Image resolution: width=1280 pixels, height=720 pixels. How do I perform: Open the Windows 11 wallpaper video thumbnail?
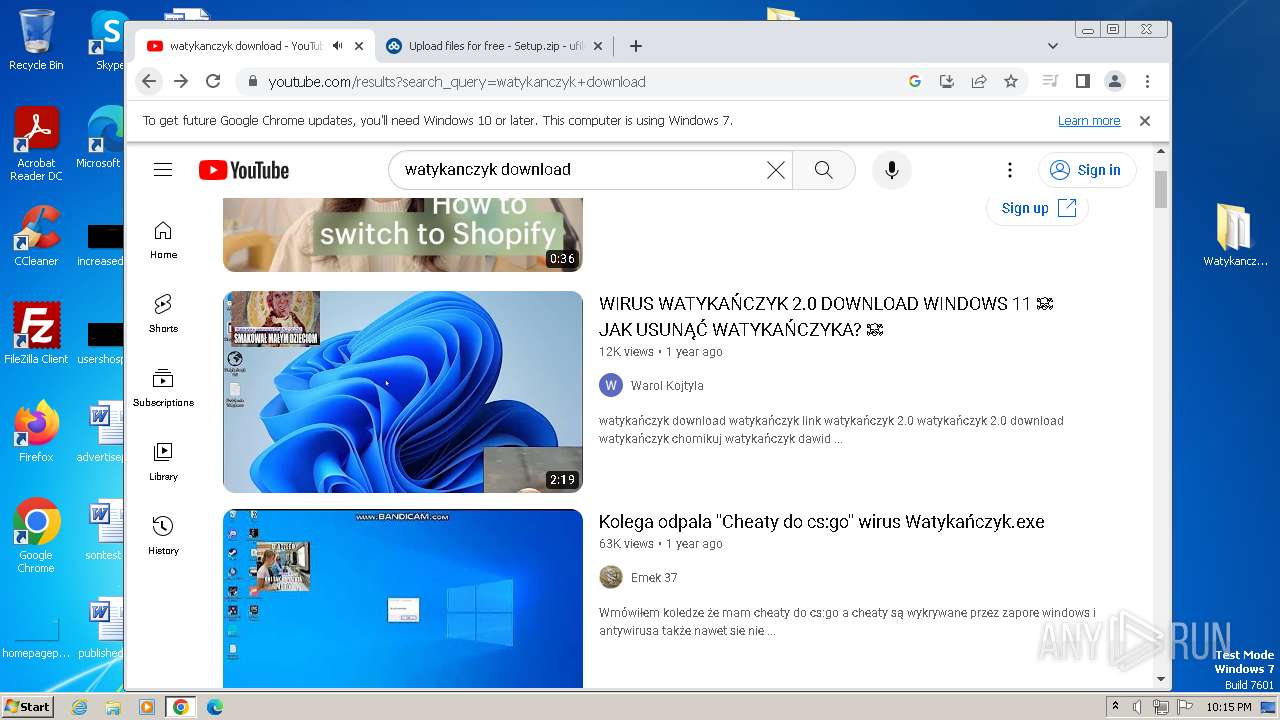point(403,392)
